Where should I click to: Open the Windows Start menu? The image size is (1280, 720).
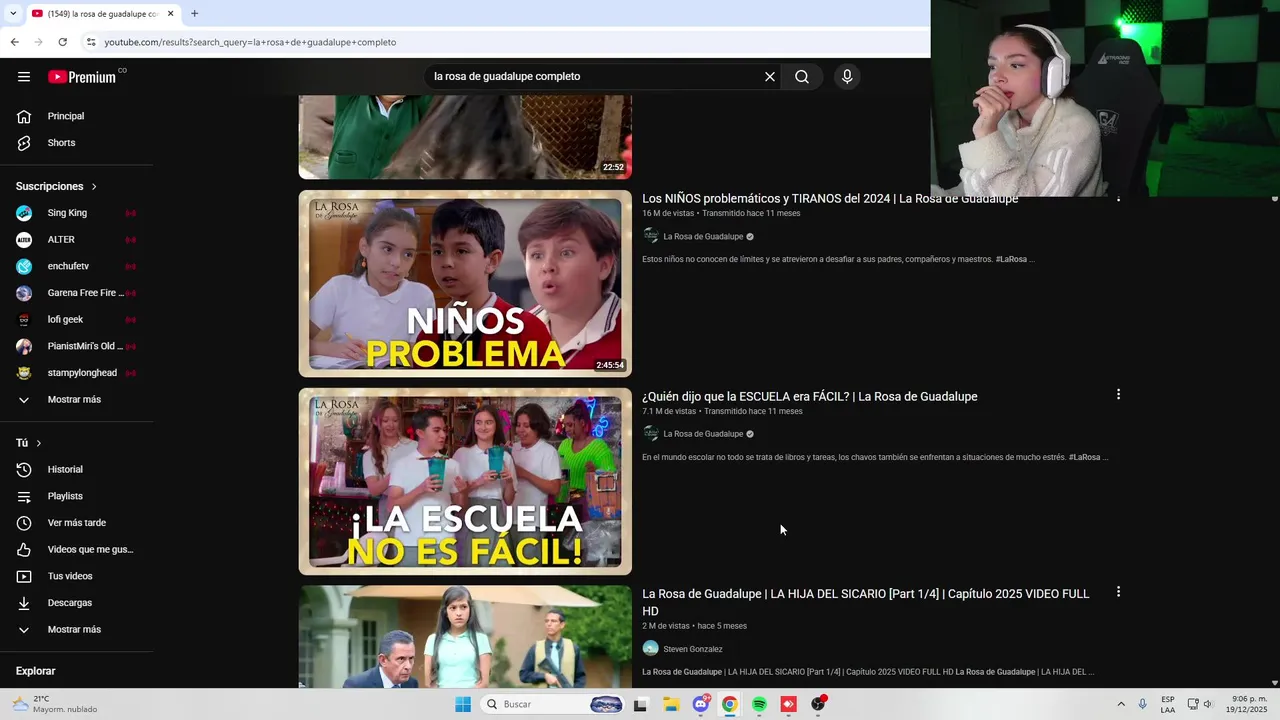coord(463,704)
